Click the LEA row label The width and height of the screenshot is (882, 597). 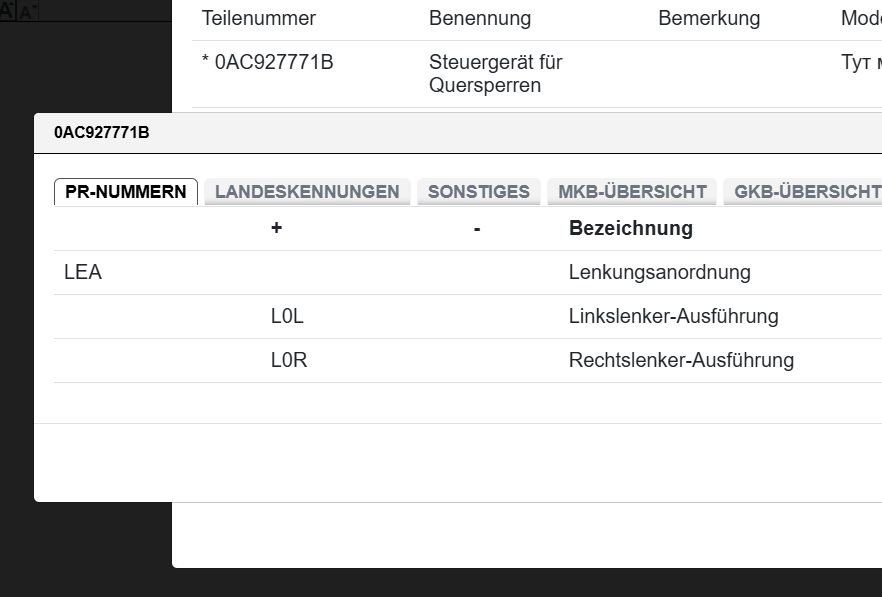click(83, 272)
